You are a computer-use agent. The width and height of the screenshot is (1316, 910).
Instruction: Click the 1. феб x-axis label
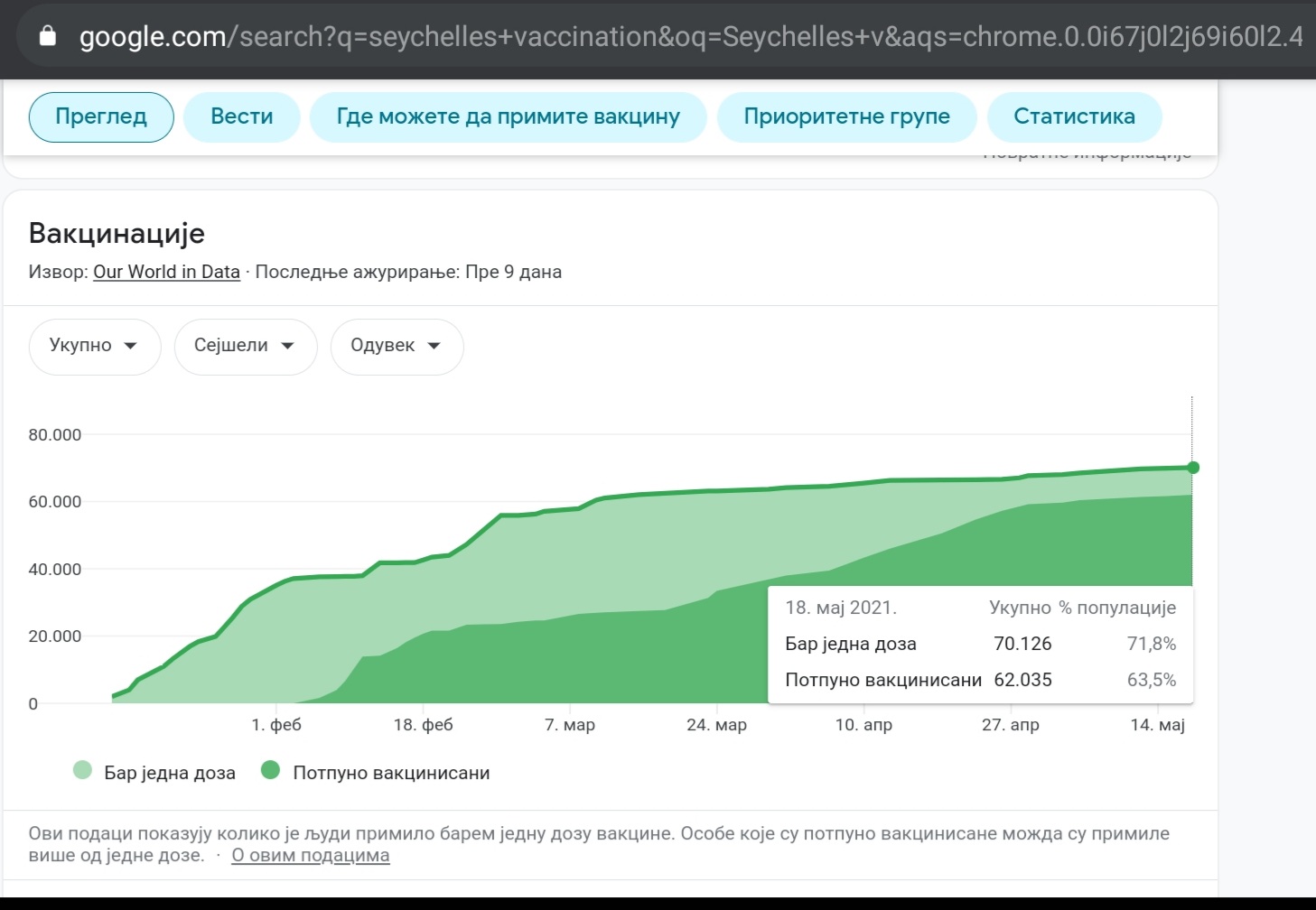point(276,725)
